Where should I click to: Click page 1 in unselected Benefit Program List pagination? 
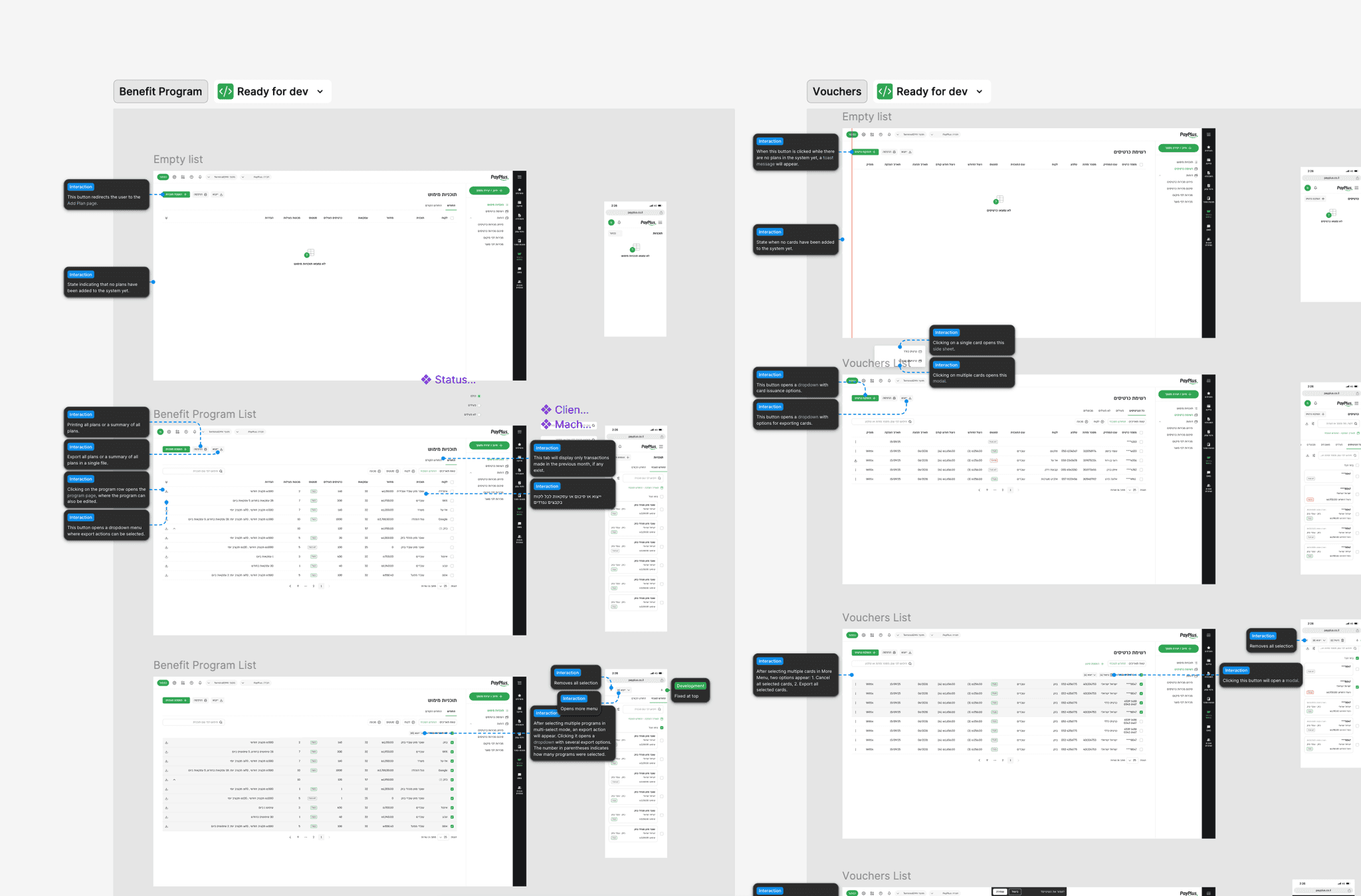tap(321, 586)
